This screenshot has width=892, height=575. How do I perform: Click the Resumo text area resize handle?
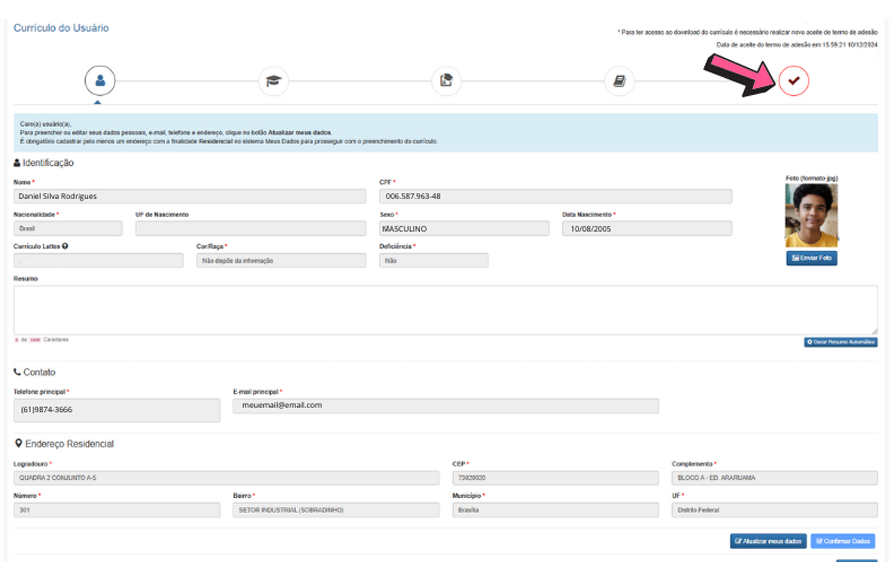click(x=874, y=331)
